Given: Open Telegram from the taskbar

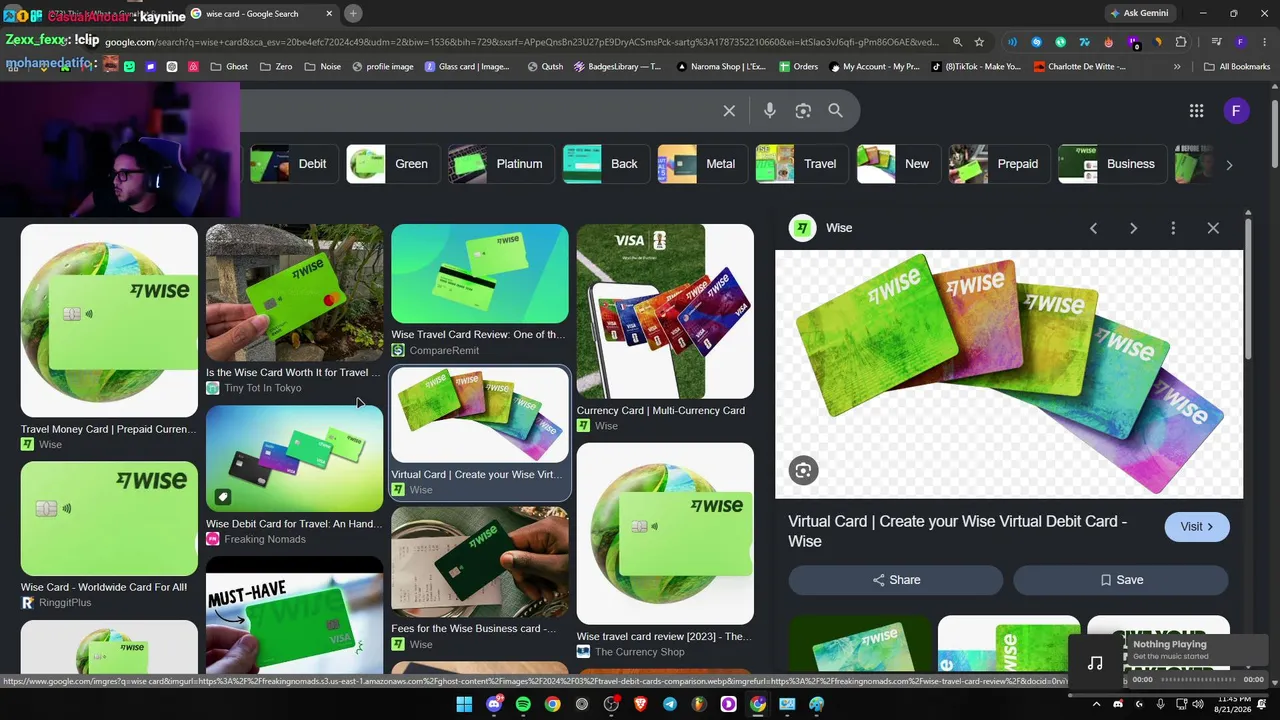Looking at the screenshot, I should coord(670,705).
